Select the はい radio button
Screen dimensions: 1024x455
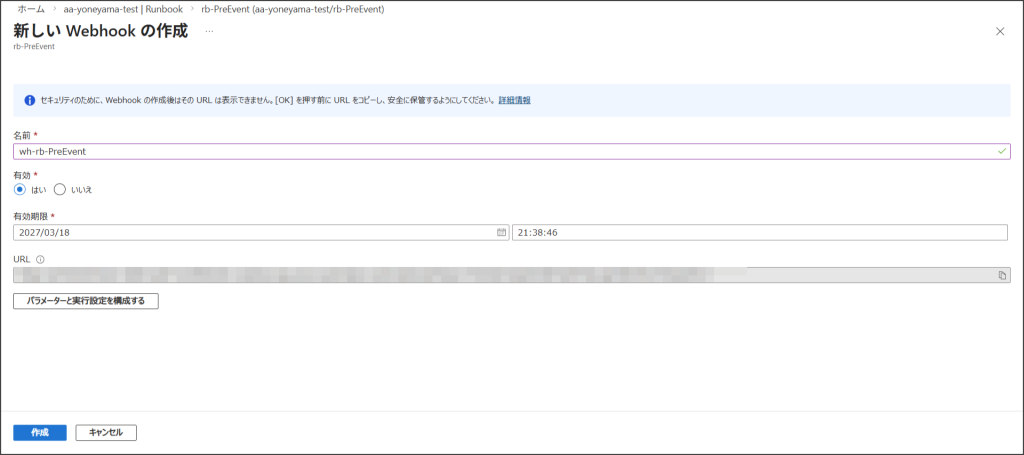pos(20,189)
